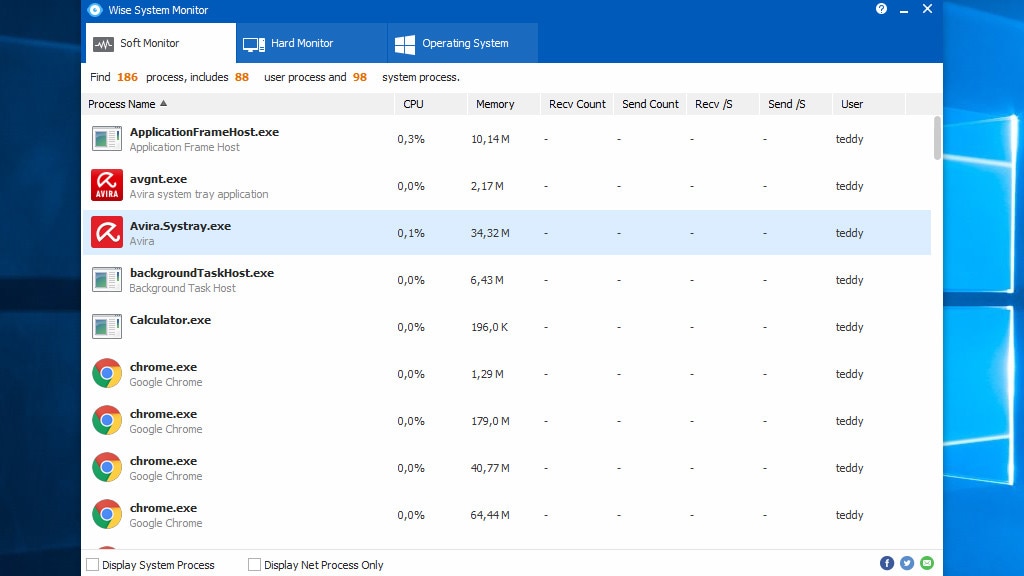Open the help question mark icon
The image size is (1024, 576).
(x=881, y=8)
